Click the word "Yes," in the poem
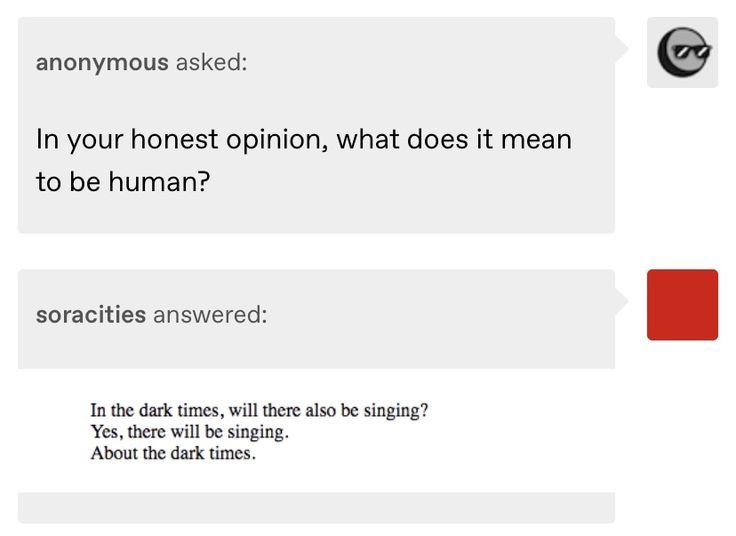This screenshot has width=736, height=536. click(x=107, y=432)
